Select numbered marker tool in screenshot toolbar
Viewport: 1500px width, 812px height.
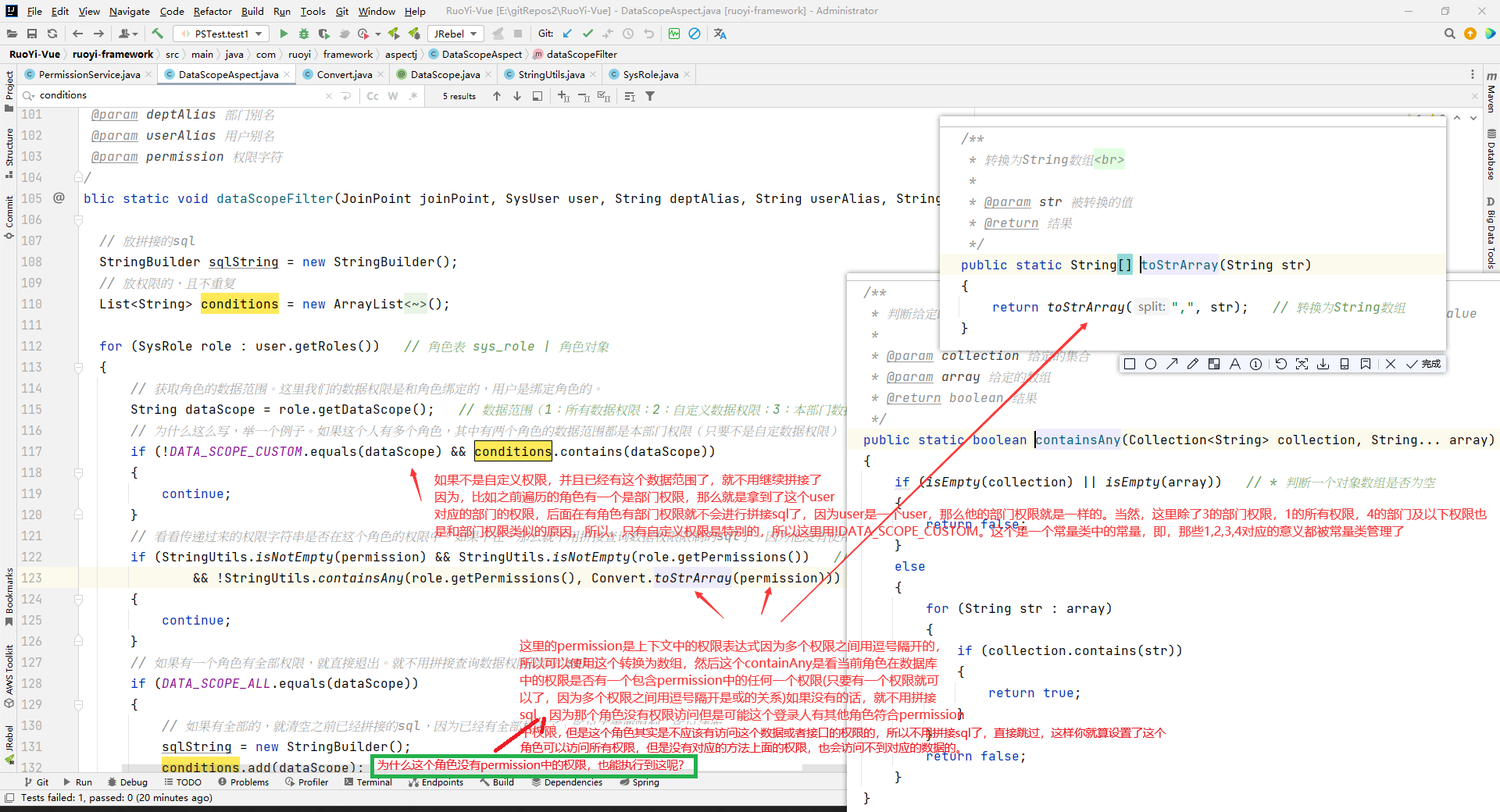(1256, 364)
